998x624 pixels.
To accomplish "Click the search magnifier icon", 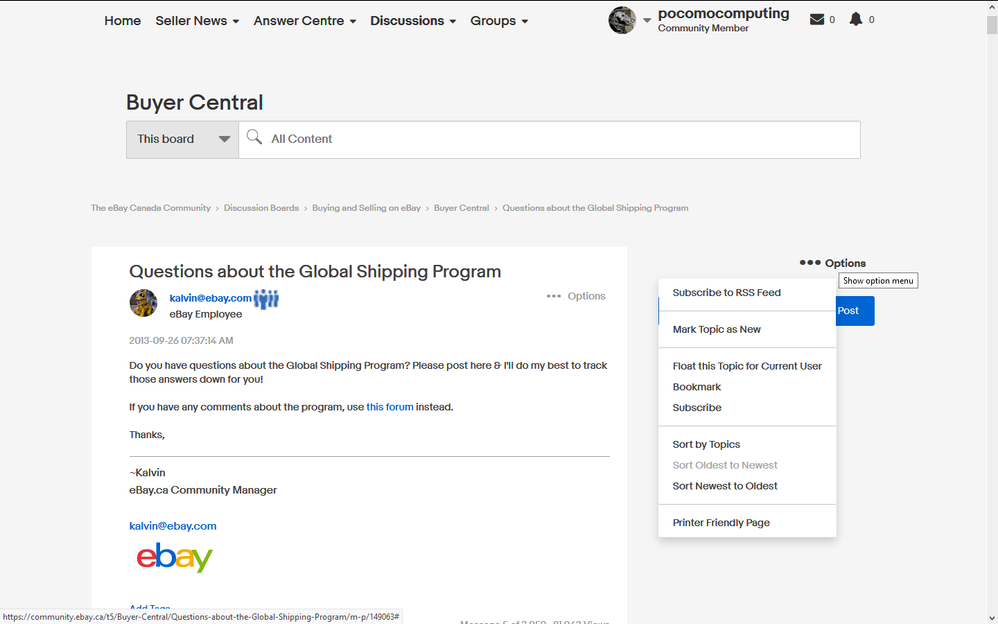I will point(254,137).
